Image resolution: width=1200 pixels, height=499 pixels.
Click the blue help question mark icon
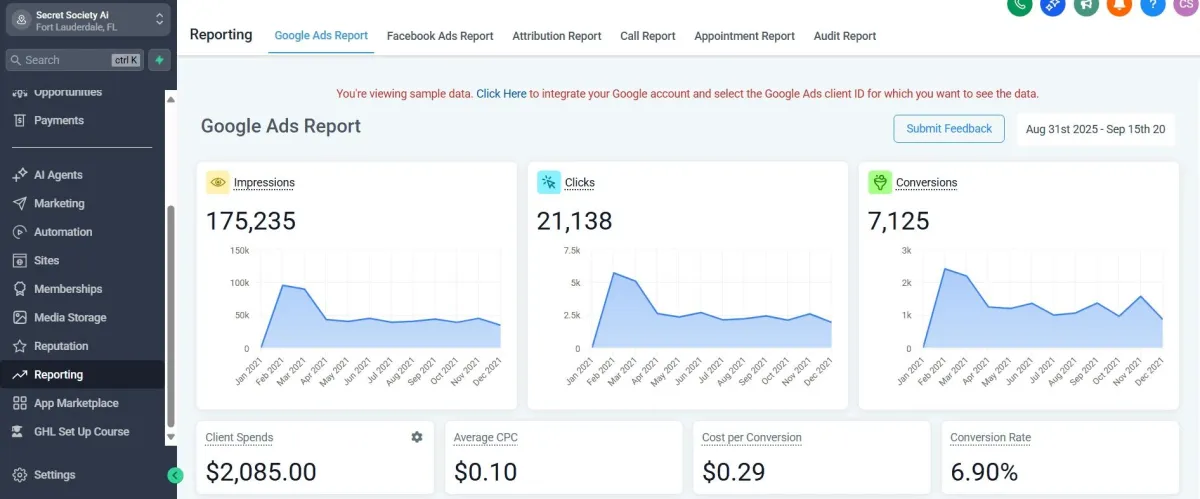click(1153, 4)
